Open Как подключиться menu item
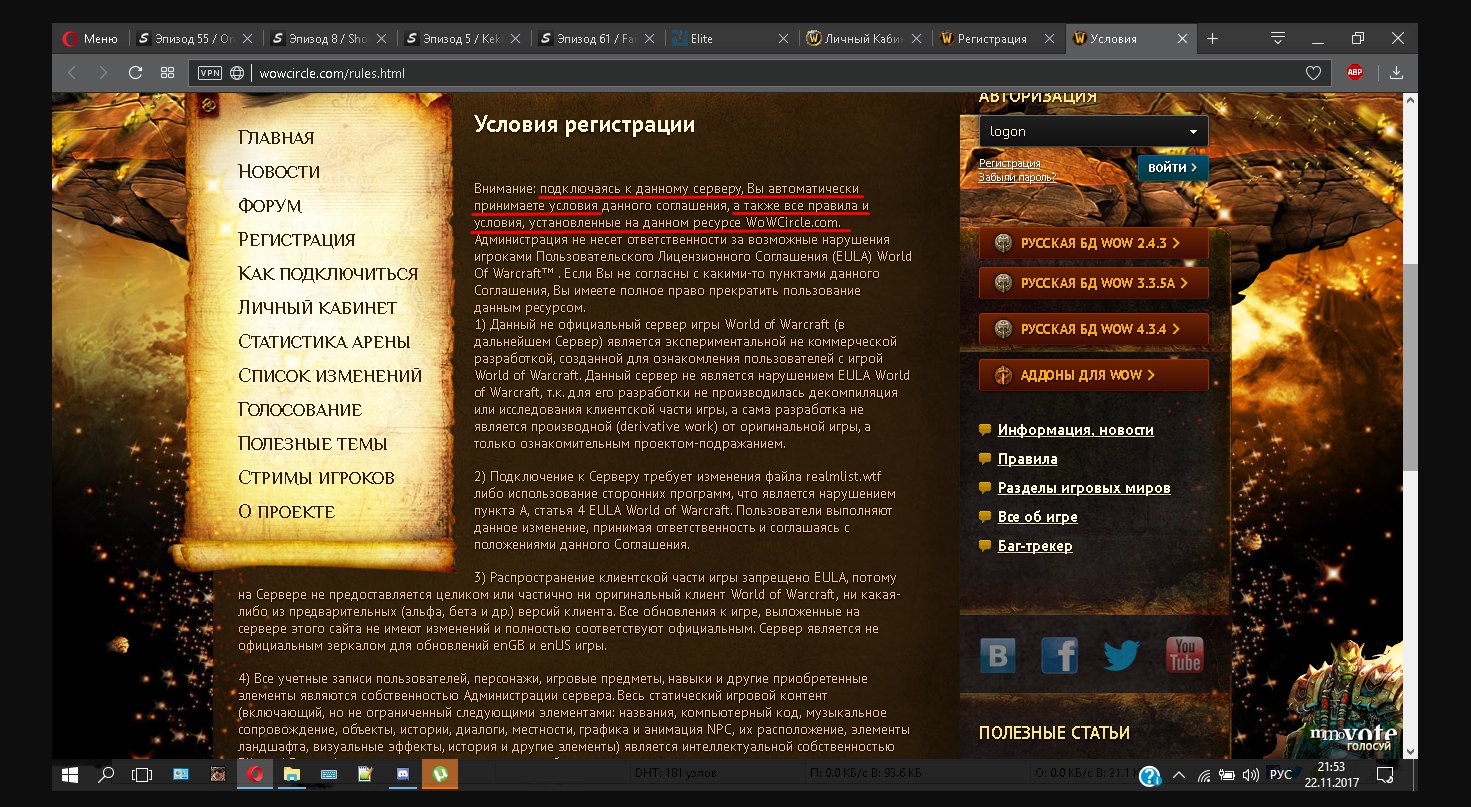 tap(328, 274)
